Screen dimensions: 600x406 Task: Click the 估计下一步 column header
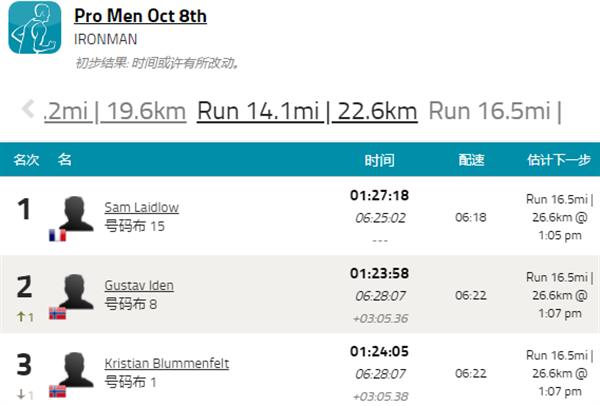click(x=559, y=160)
